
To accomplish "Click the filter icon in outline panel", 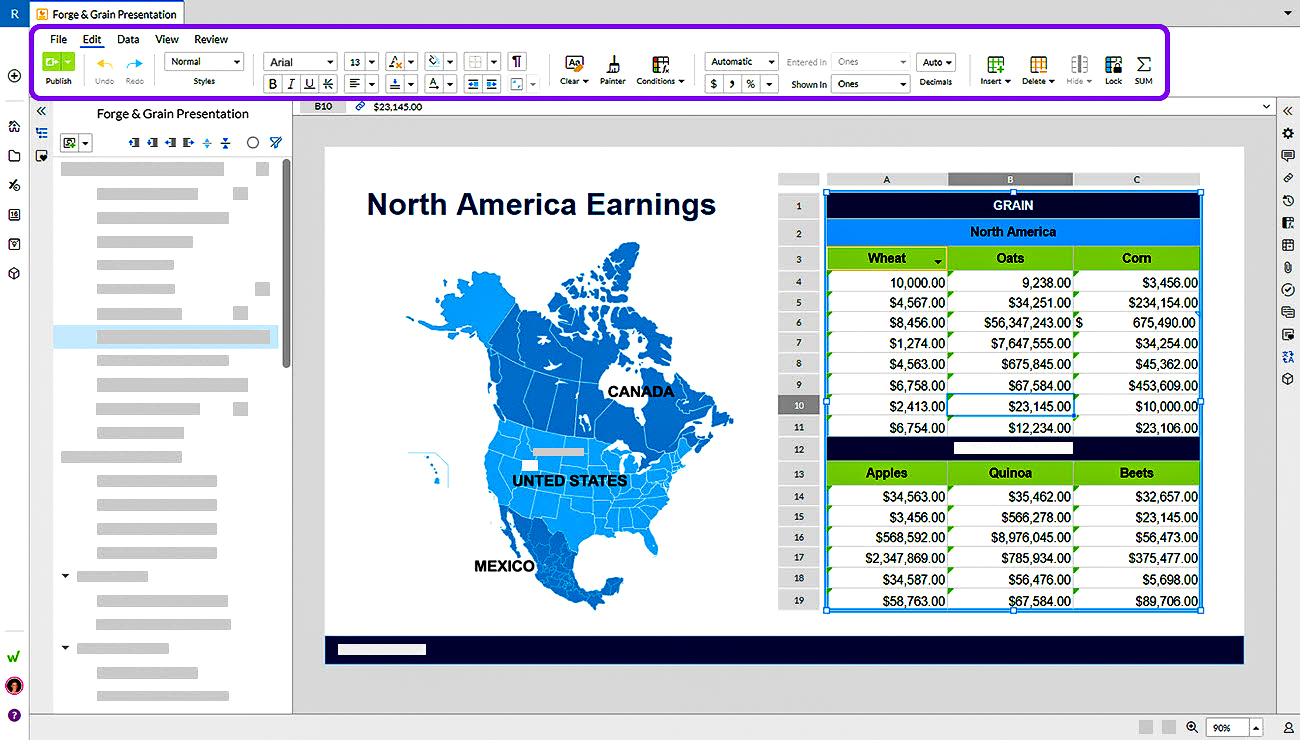I will point(276,143).
